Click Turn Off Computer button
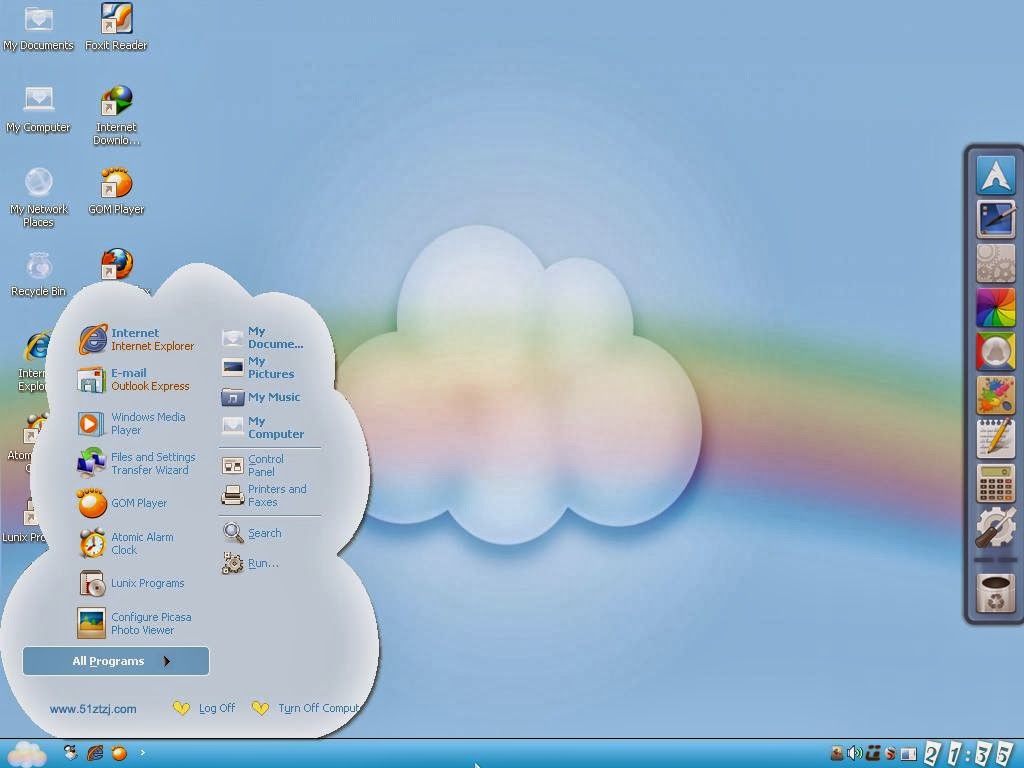The height and width of the screenshot is (768, 1024). pyautogui.click(x=306, y=708)
